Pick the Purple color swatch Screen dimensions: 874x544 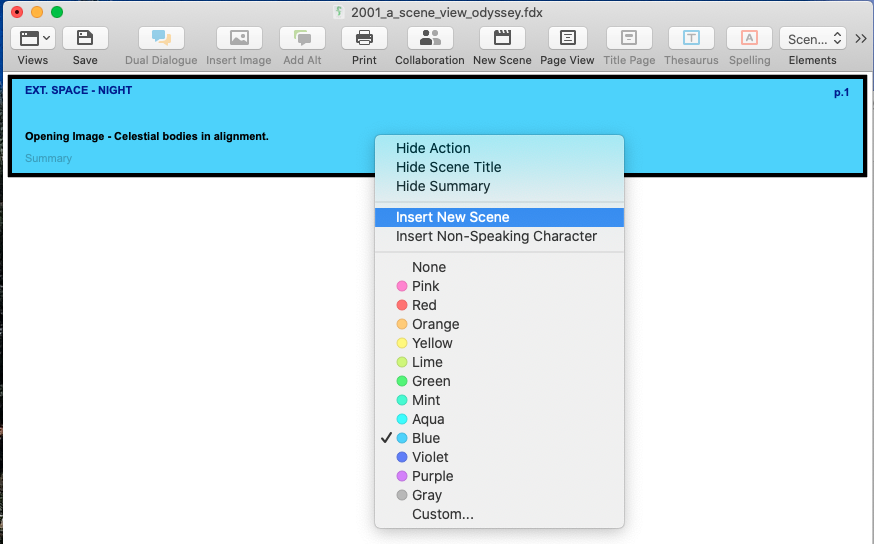[x=432, y=476]
